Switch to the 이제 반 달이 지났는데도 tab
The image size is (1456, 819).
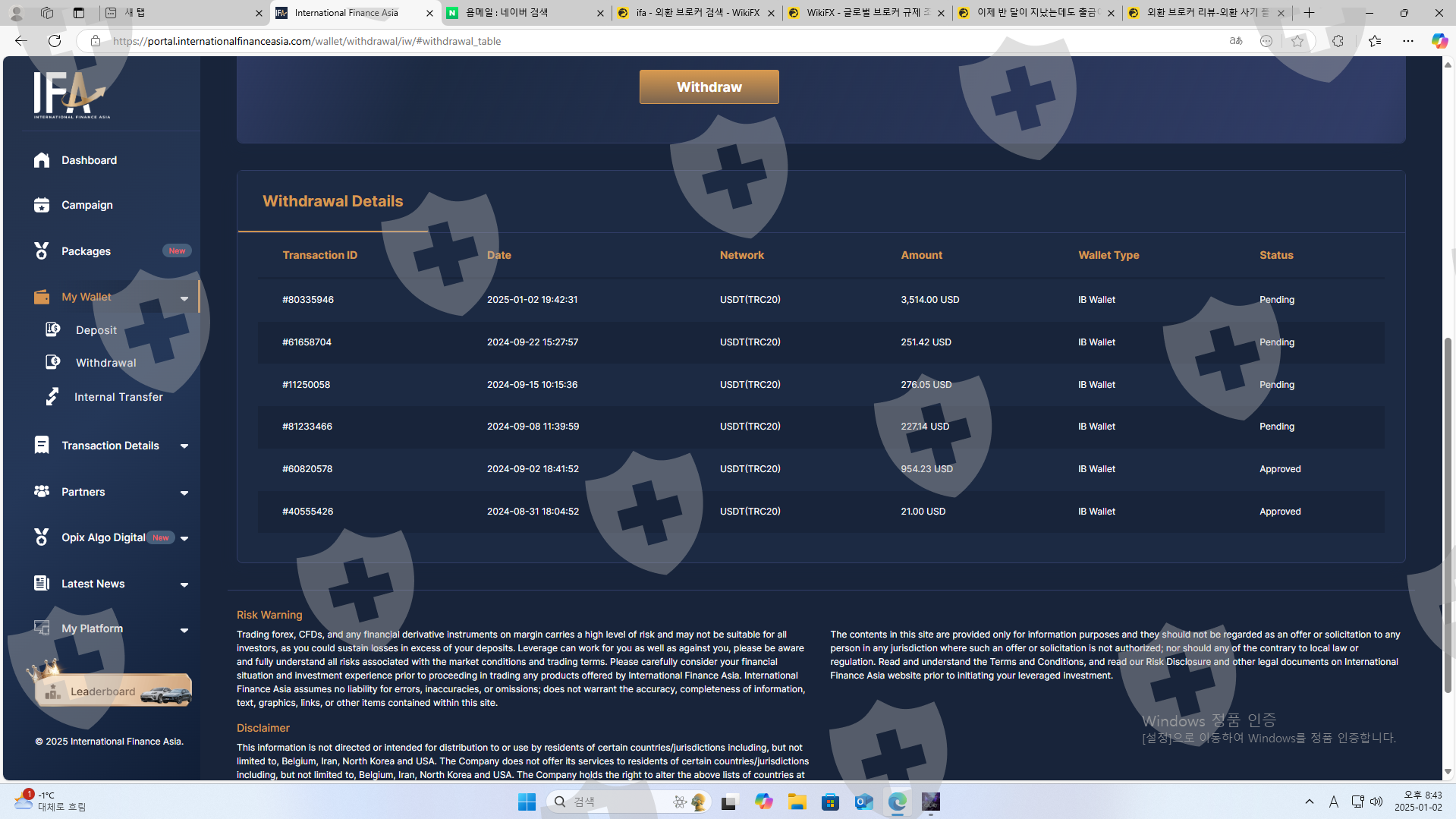[x=1036, y=13]
